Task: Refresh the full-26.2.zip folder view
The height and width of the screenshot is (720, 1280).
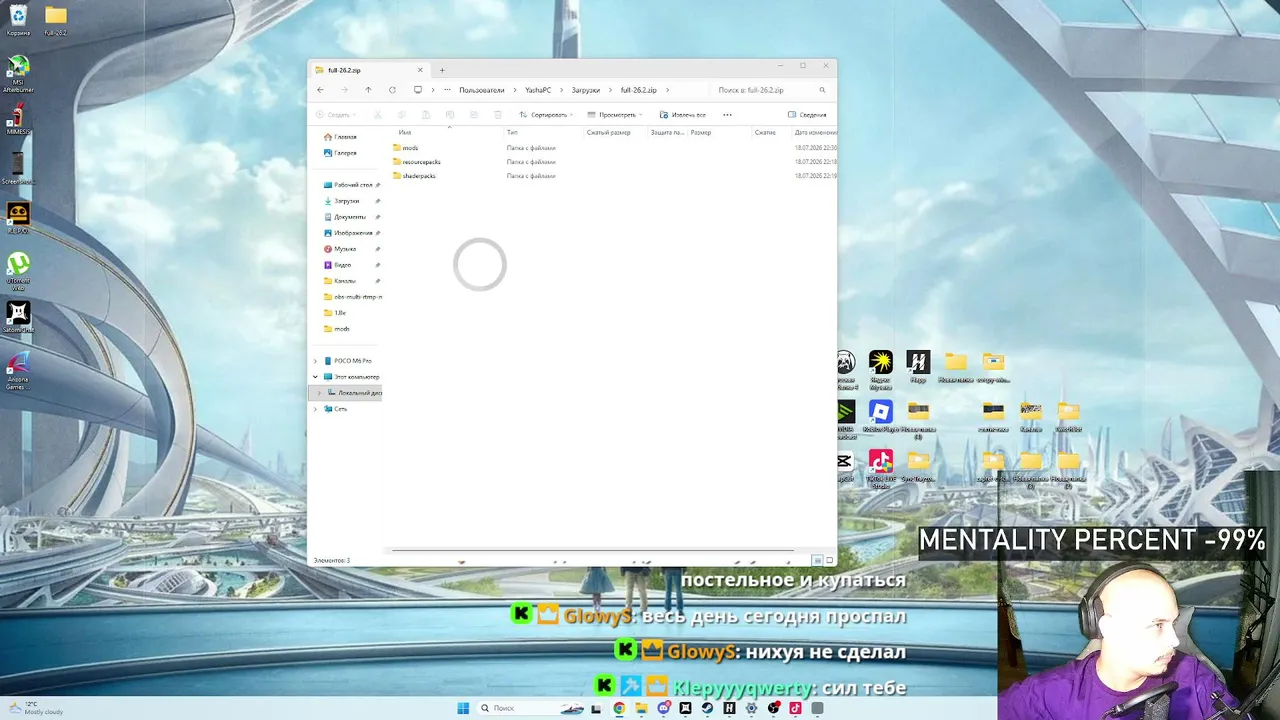Action: (392, 90)
